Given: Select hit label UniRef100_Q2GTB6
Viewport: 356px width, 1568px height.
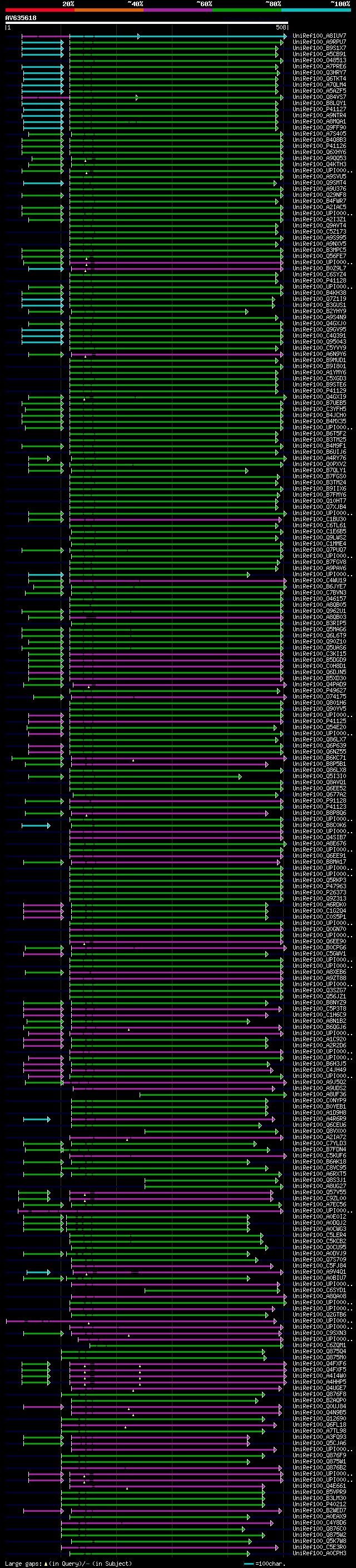Looking at the screenshot, I should (x=319, y=1315).
